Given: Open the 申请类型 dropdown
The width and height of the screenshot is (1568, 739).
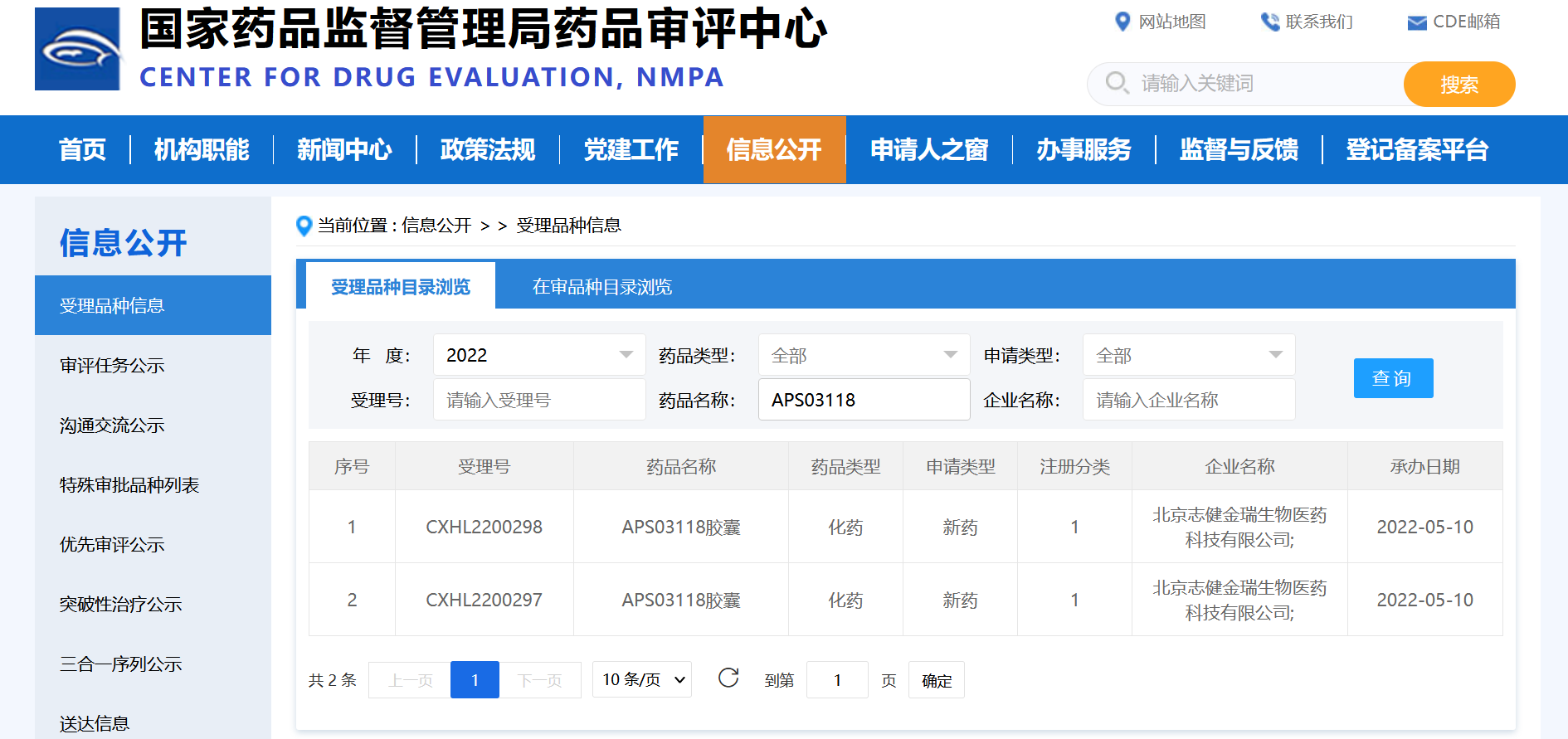Looking at the screenshot, I should [1189, 355].
